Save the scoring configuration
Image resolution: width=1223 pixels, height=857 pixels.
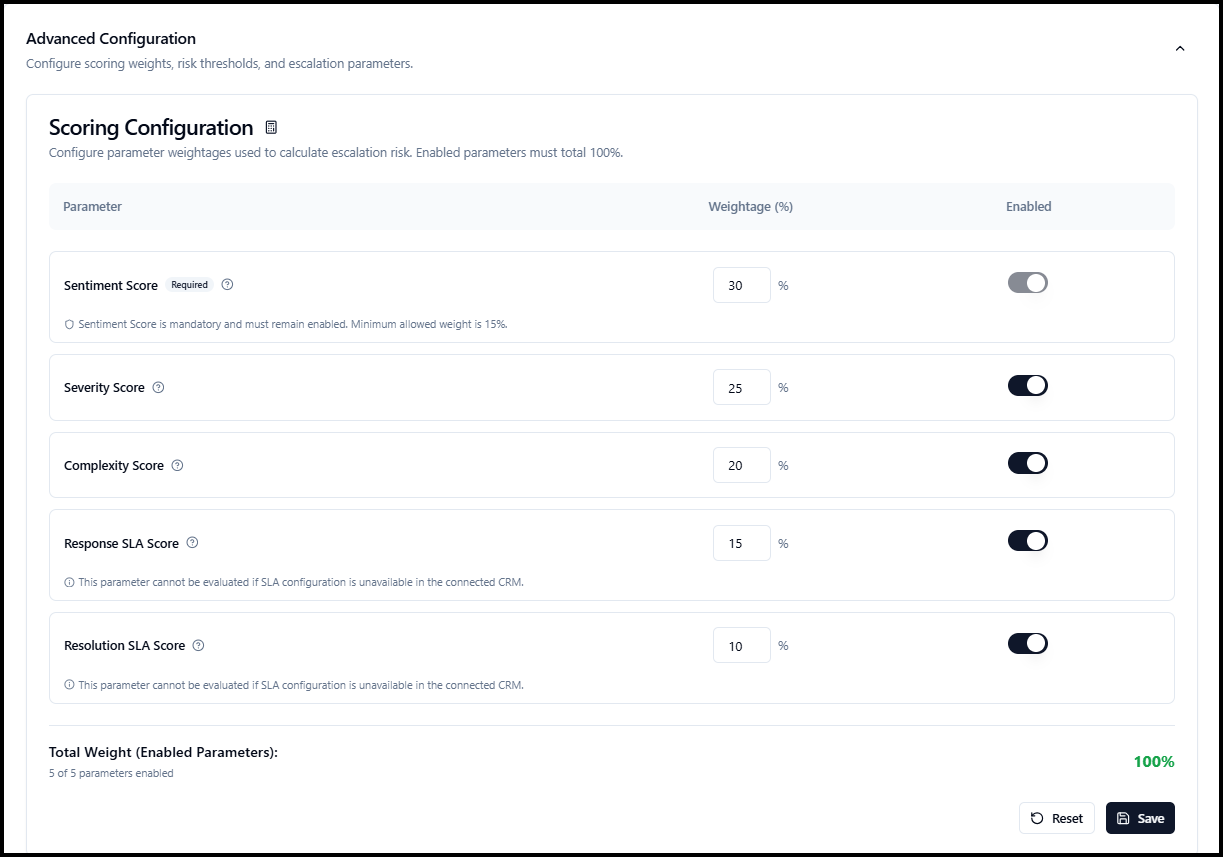(x=1140, y=818)
